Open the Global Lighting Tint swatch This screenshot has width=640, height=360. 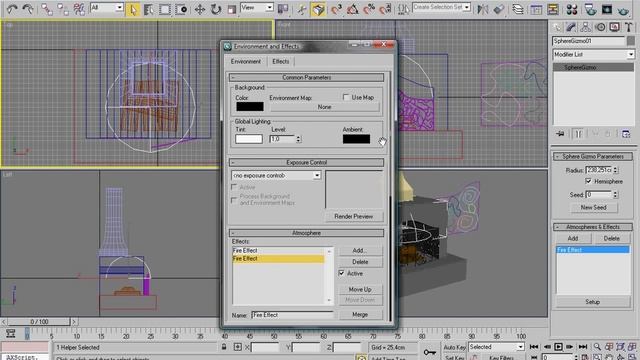coord(249,139)
